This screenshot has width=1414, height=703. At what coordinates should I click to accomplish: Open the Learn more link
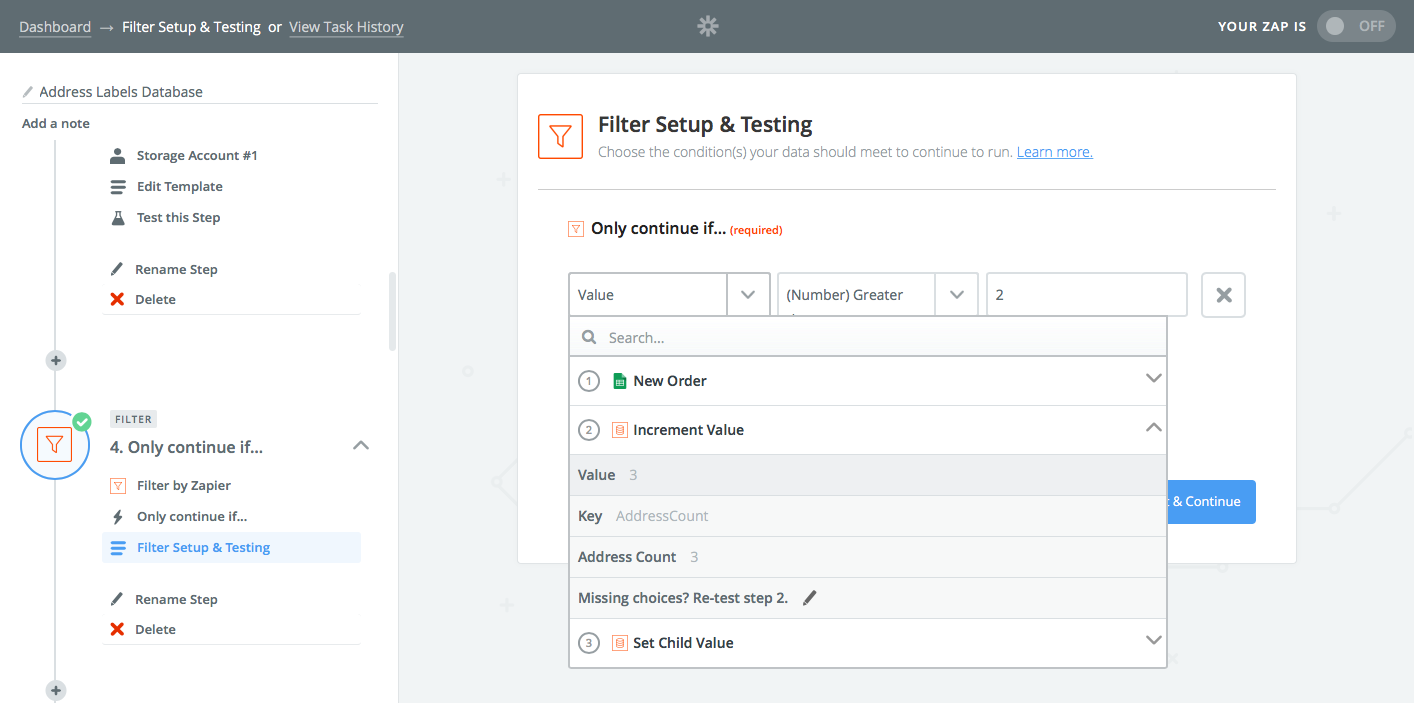(x=1054, y=152)
